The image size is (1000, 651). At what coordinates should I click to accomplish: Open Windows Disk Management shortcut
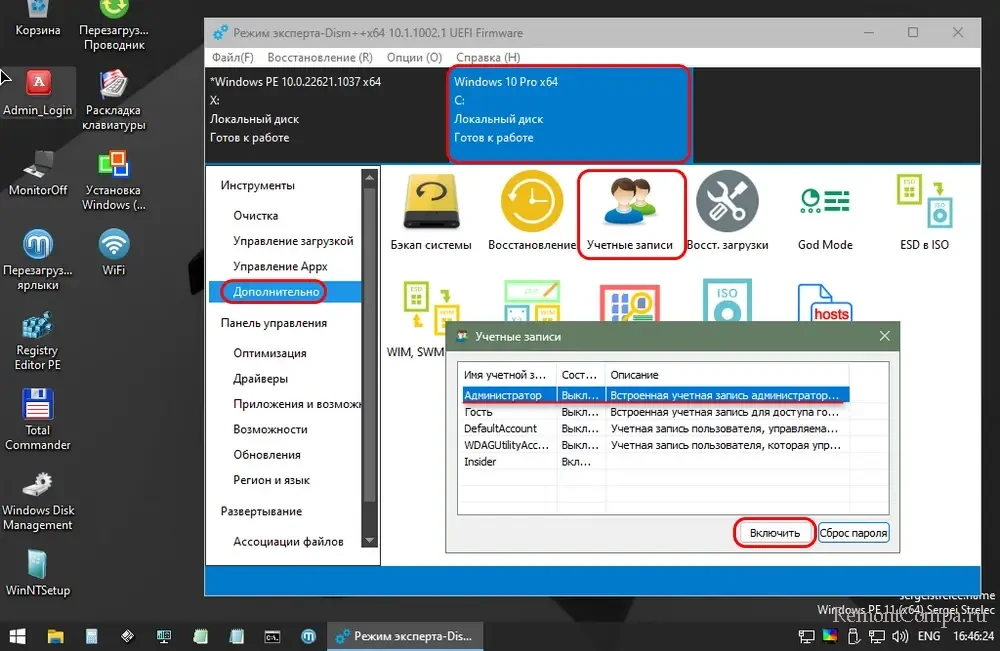(x=38, y=501)
